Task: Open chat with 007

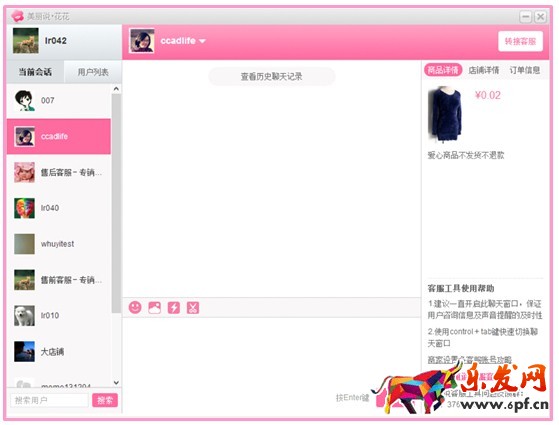Action: point(59,101)
